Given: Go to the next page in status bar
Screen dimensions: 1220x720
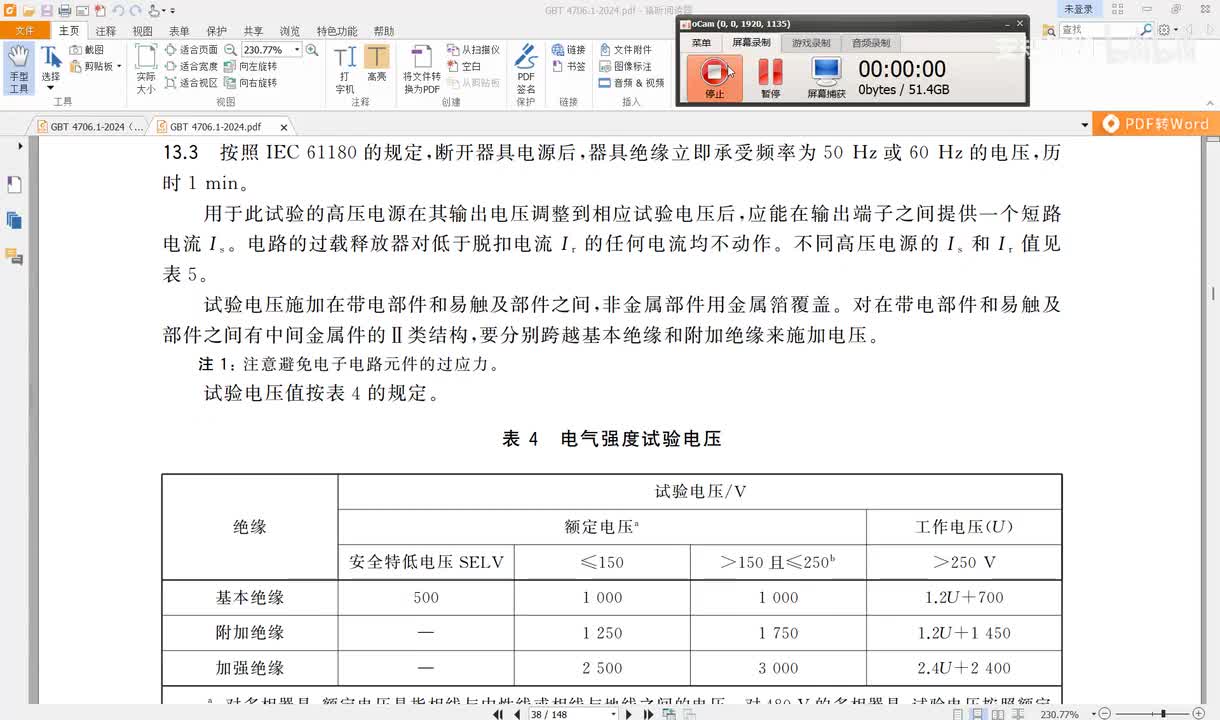Looking at the screenshot, I should click(x=630, y=714).
